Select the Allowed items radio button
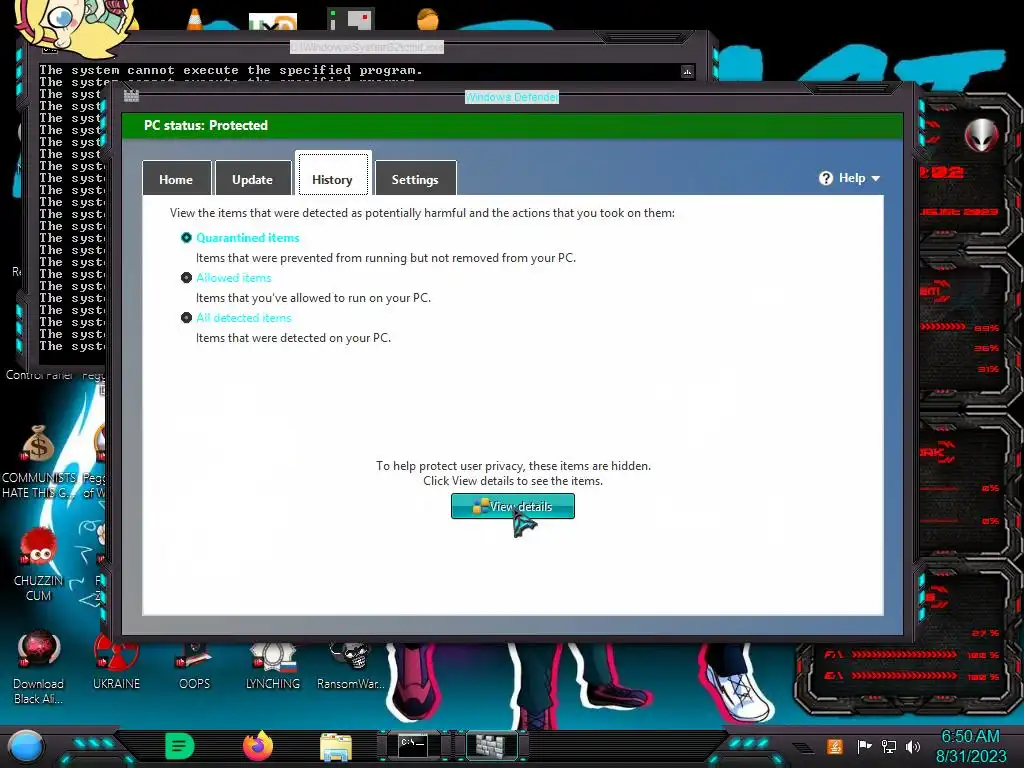 pyautogui.click(x=186, y=278)
